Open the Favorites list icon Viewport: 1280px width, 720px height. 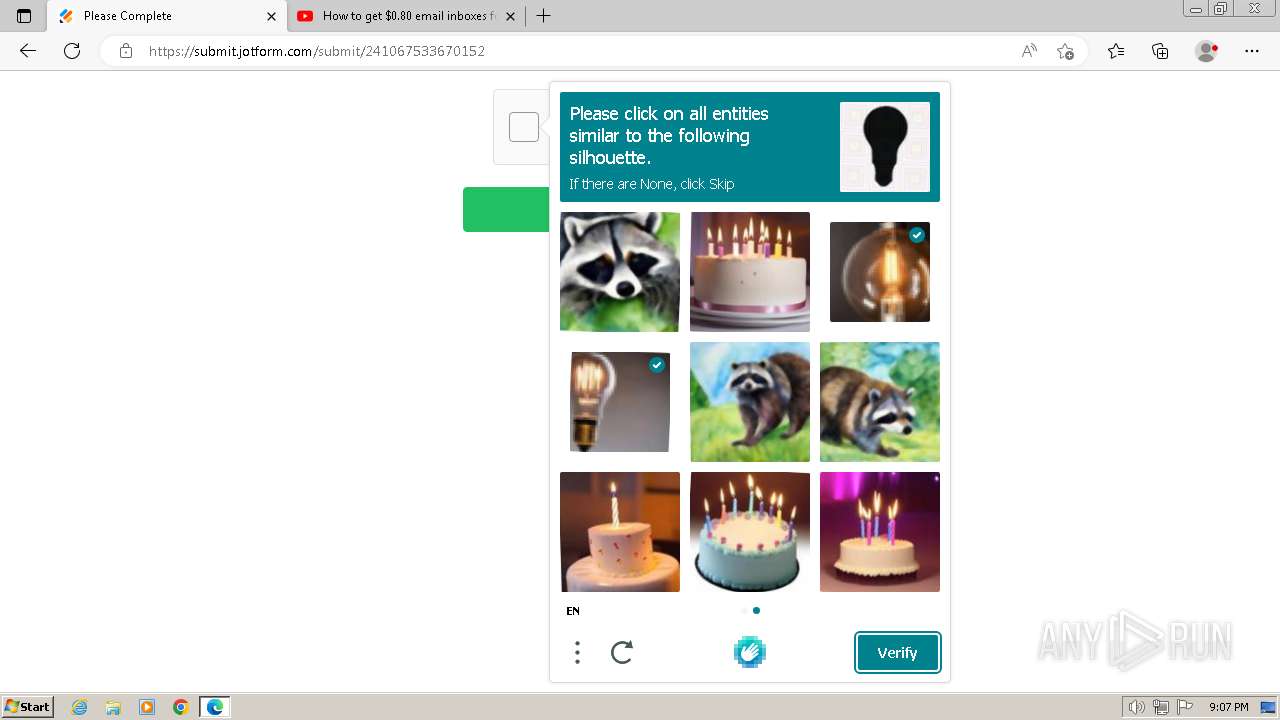coord(1116,51)
